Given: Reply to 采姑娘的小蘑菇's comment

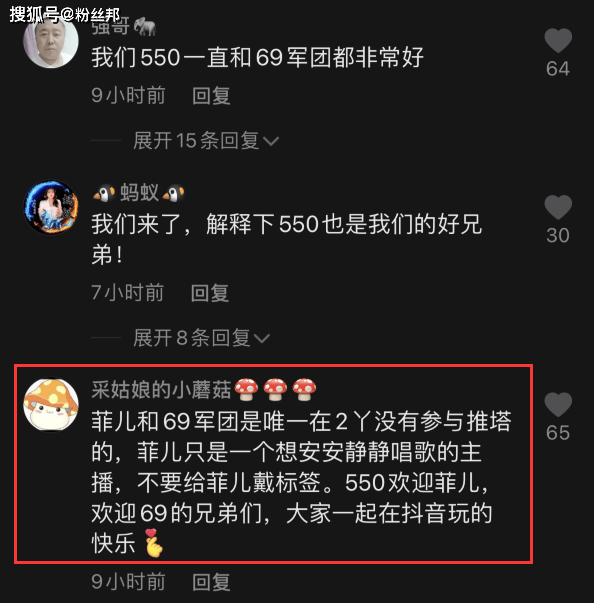Looking at the screenshot, I should [211, 581].
